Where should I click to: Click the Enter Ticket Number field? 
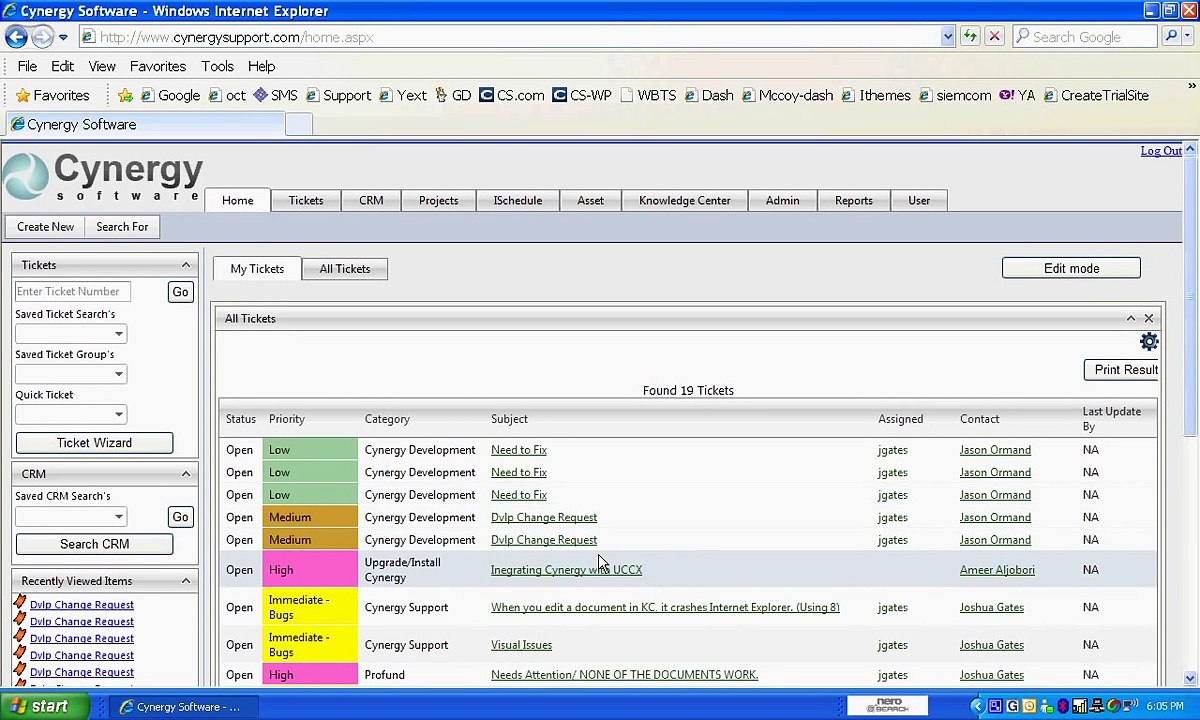(72, 291)
